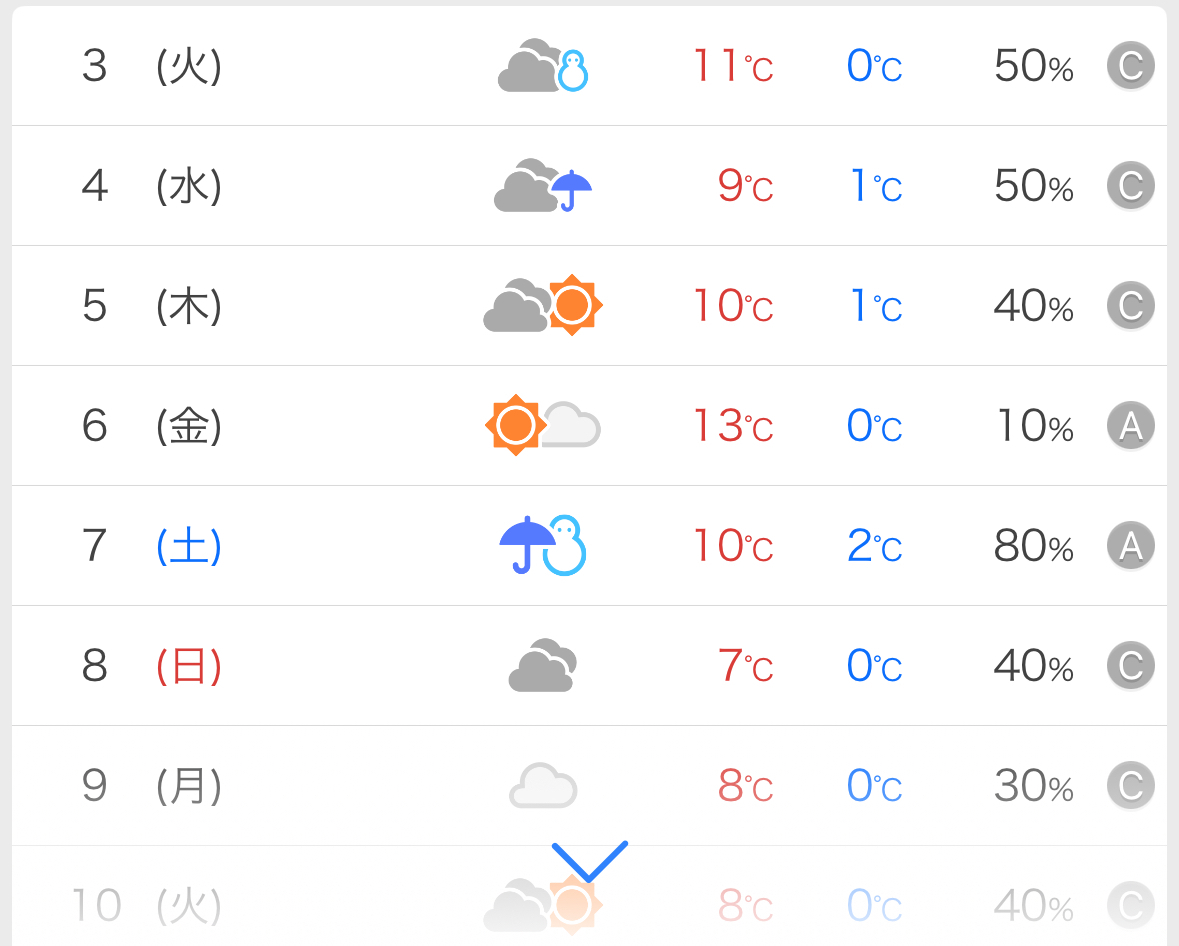
Task: Click the gray clouds icon for day 8
Action: (x=543, y=665)
